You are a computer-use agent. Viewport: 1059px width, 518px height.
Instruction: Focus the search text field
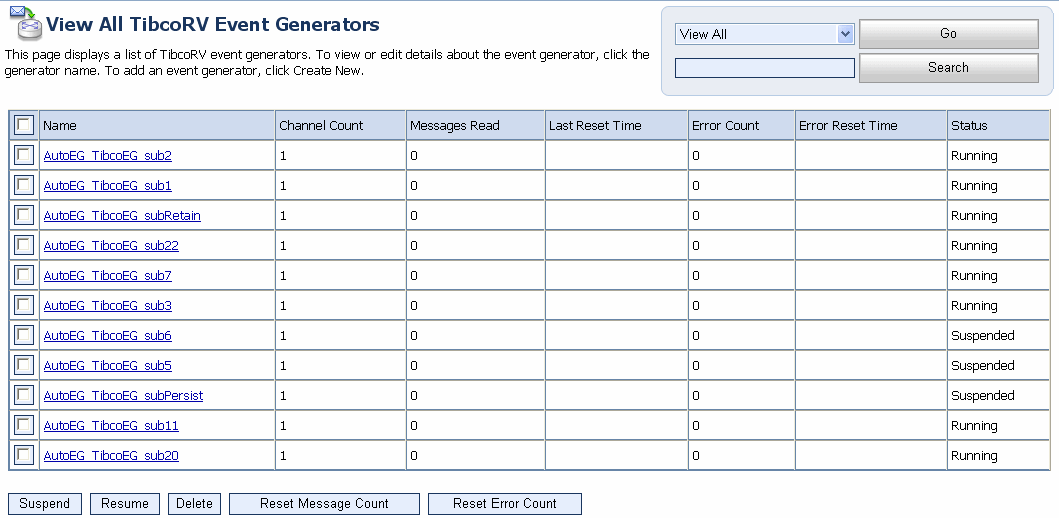tap(765, 68)
